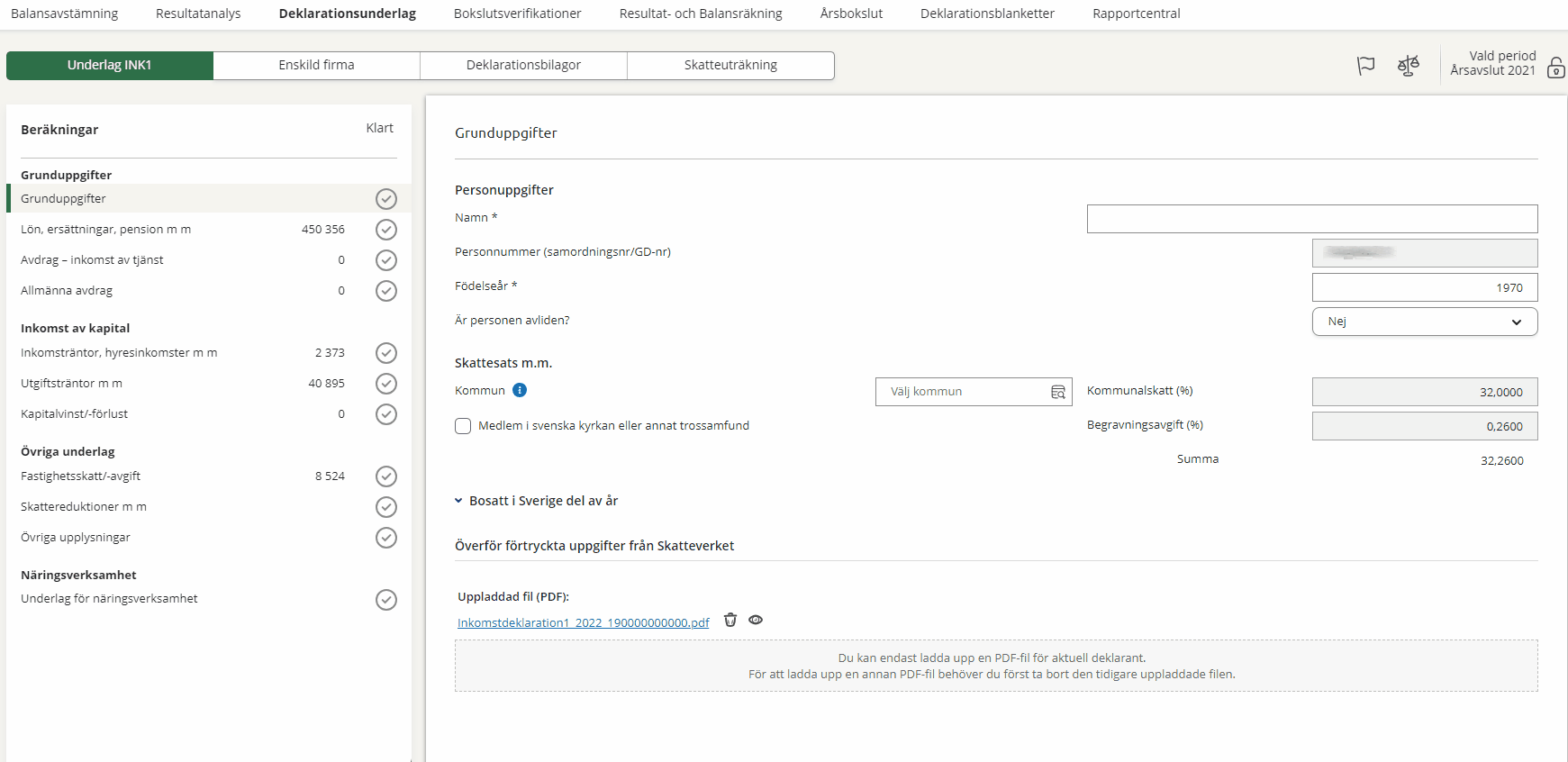
Task: Click the Namn input field
Action: pyautogui.click(x=1311, y=219)
